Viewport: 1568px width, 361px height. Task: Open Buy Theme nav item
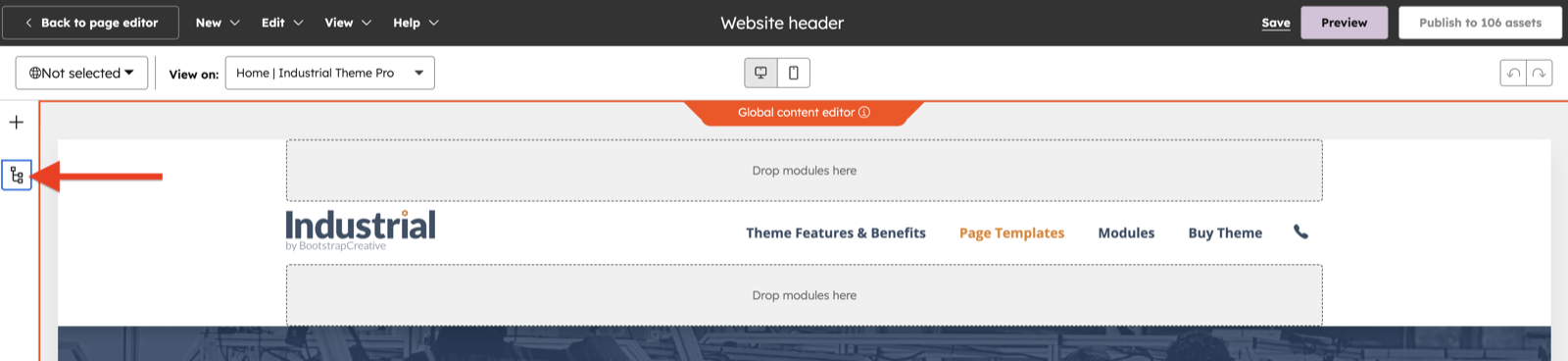click(x=1225, y=232)
